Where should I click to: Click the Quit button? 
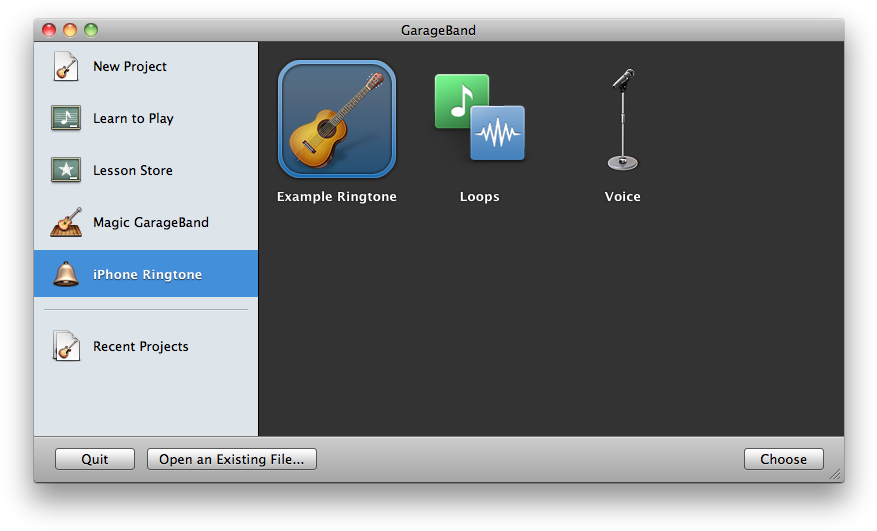click(95, 459)
